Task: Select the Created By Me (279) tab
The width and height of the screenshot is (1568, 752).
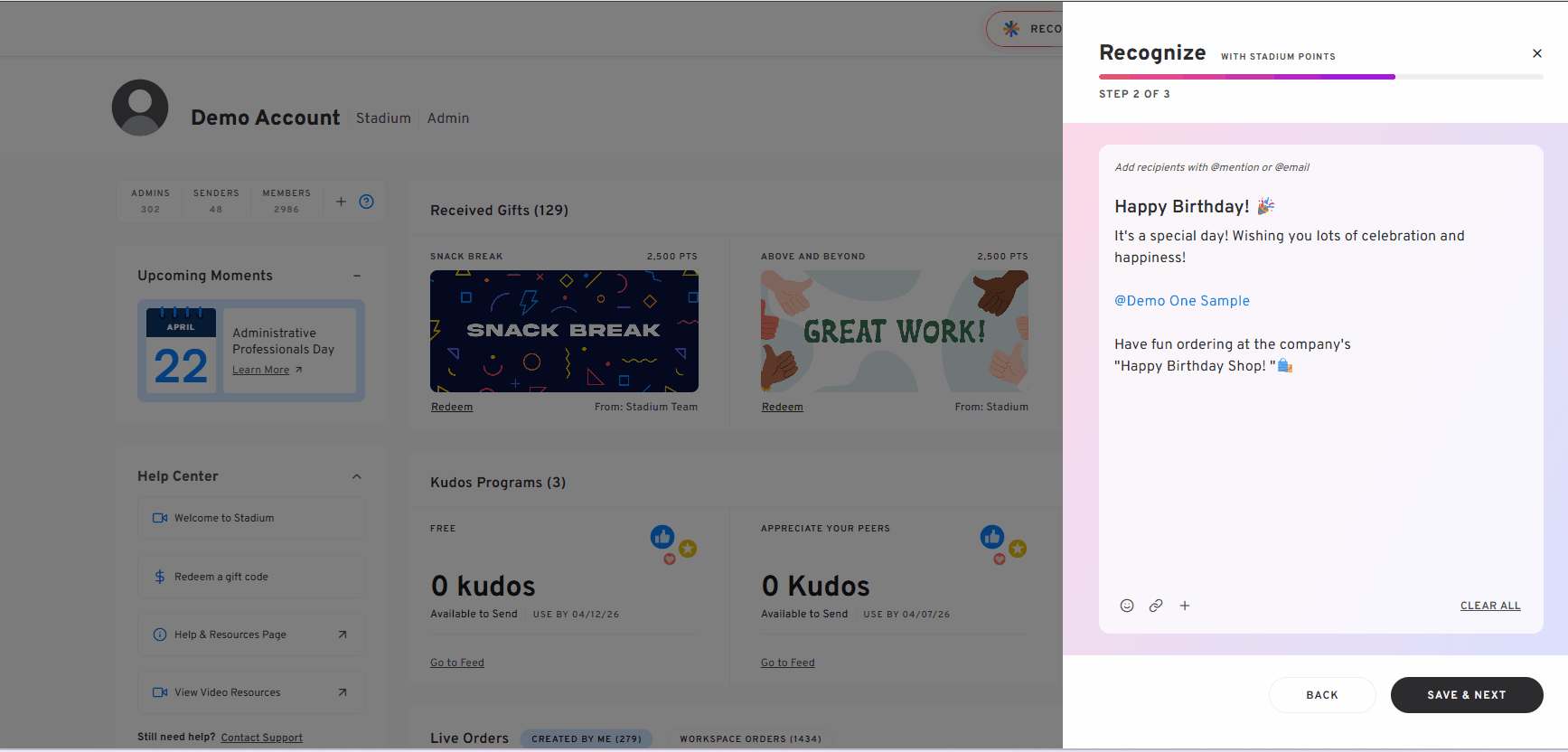Action: 587,738
